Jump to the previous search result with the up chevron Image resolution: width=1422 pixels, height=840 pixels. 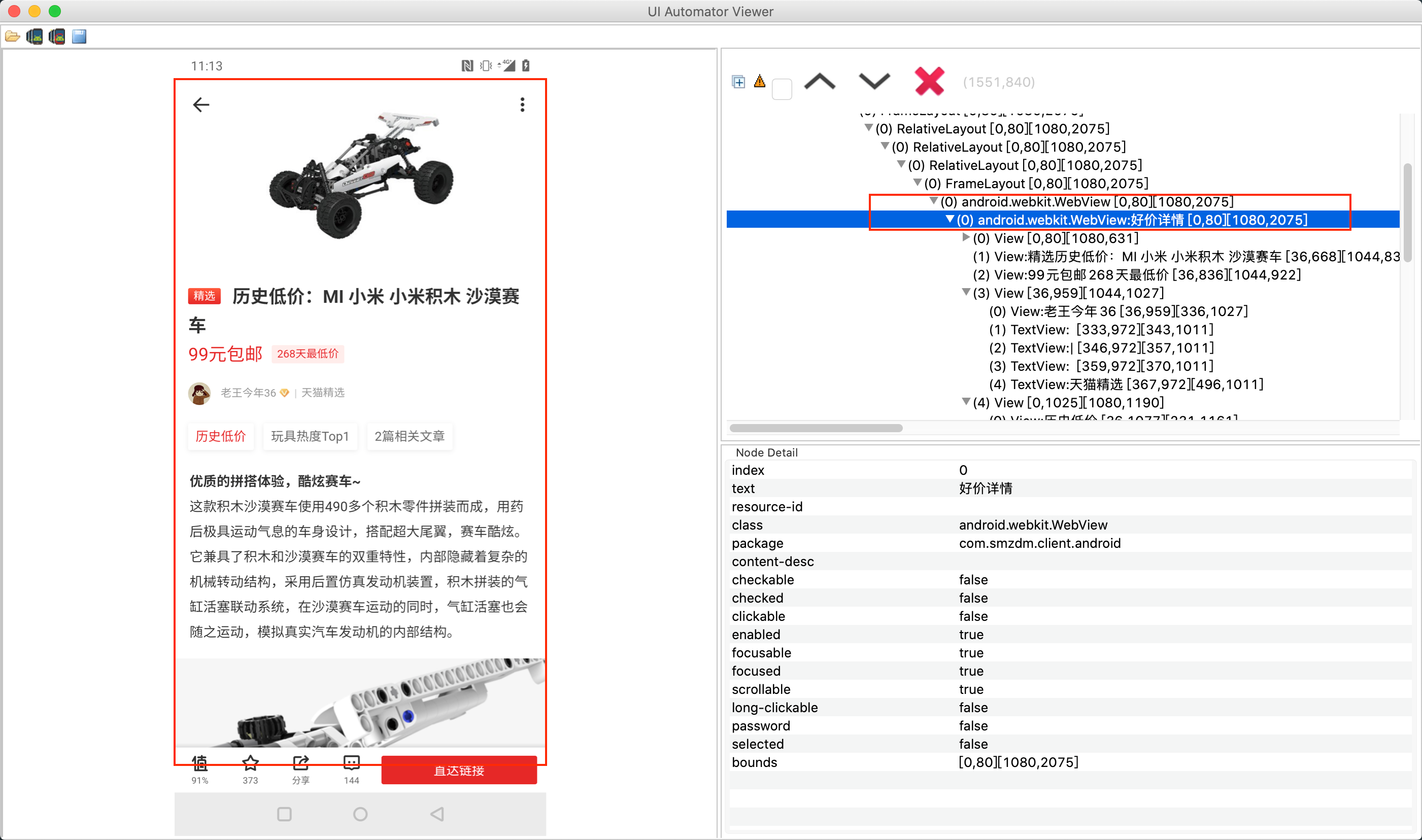click(x=820, y=82)
